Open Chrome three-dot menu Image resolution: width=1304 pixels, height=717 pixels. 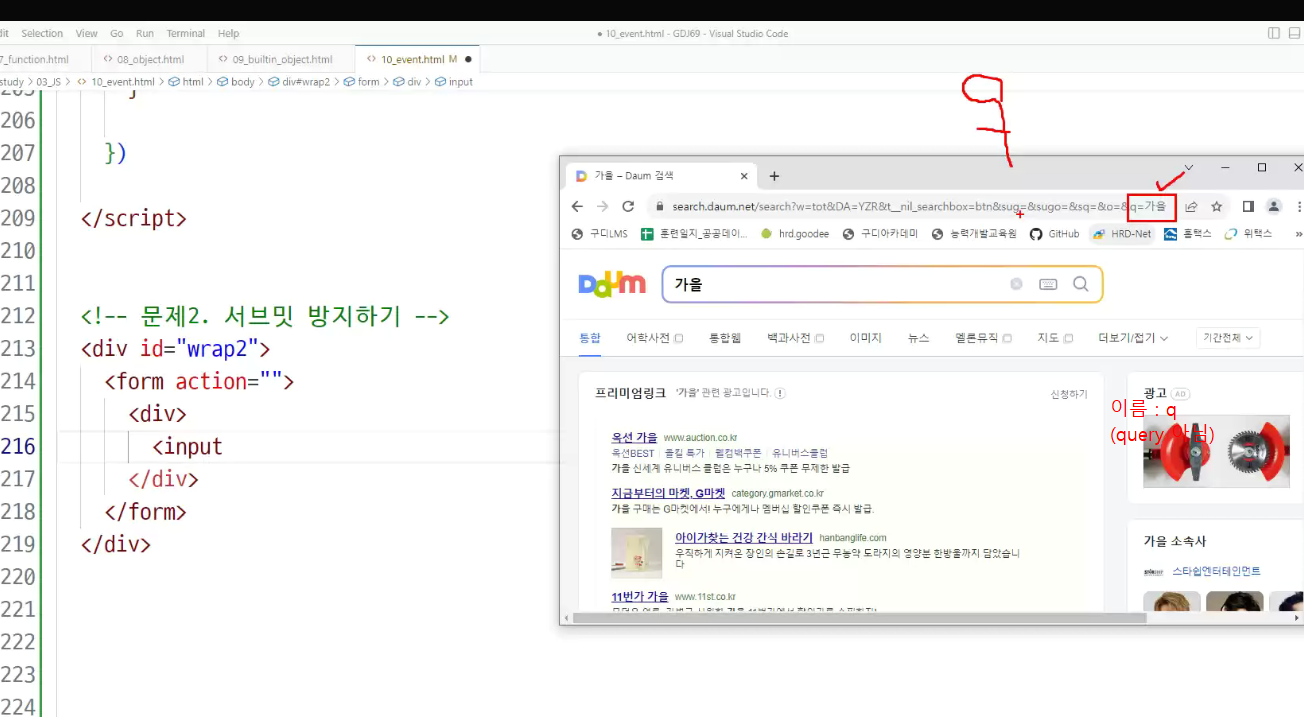[1299, 206]
